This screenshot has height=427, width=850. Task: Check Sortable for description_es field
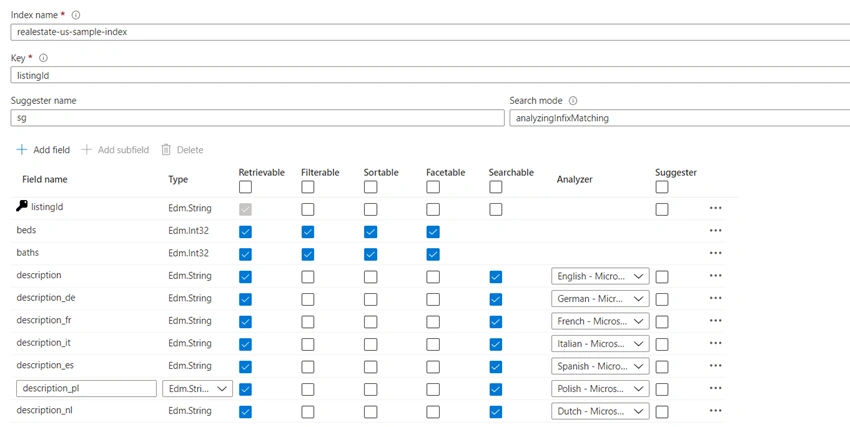[x=370, y=367]
